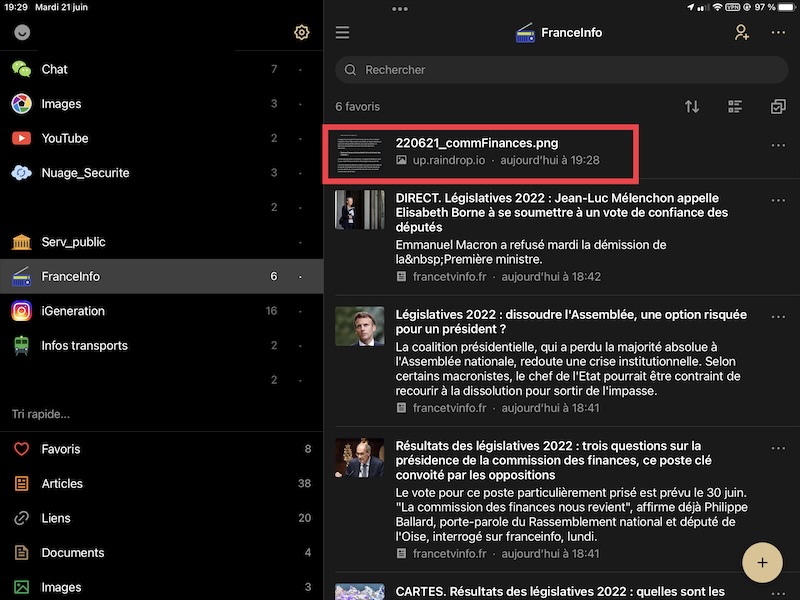This screenshot has width=800, height=600.
Task: Expand iGeneration collection dot
Action: [300, 311]
